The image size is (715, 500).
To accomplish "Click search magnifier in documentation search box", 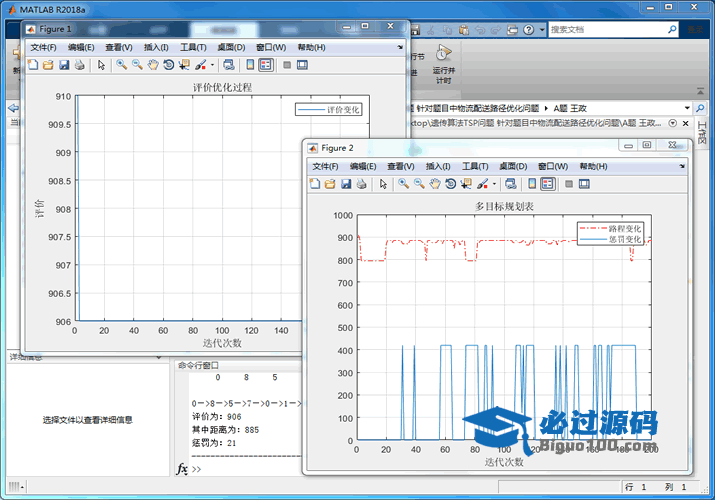I will pyautogui.click(x=672, y=30).
